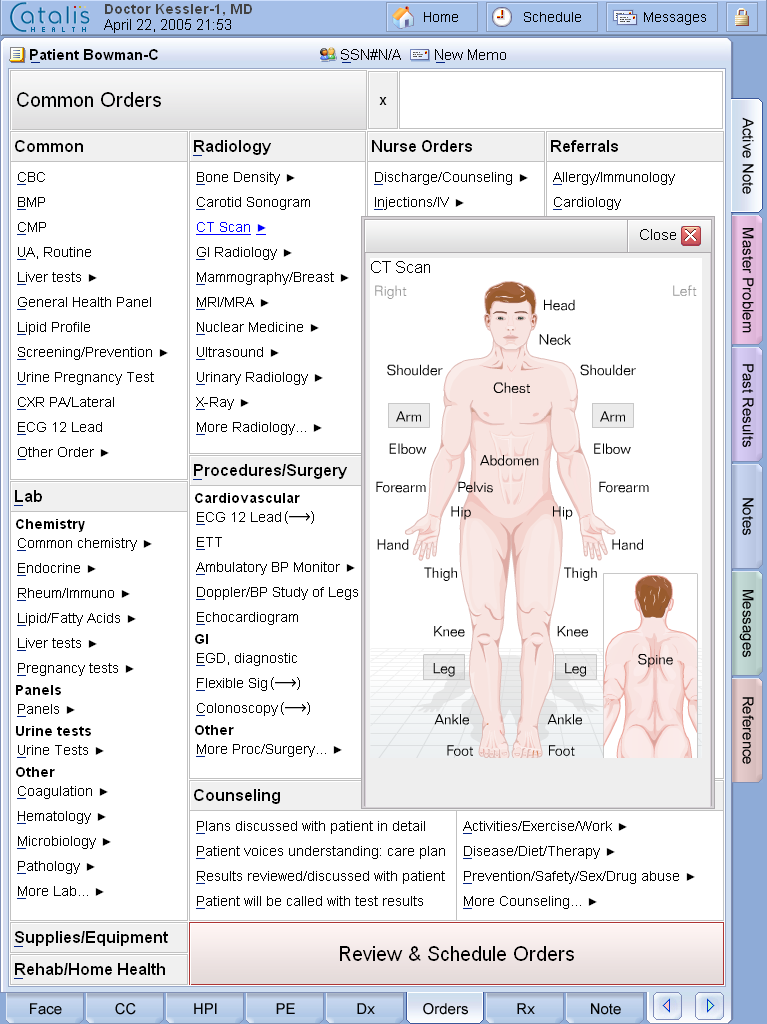This screenshot has height=1024, width=767.
Task: Switch to the Dx tab
Action: point(365,1009)
